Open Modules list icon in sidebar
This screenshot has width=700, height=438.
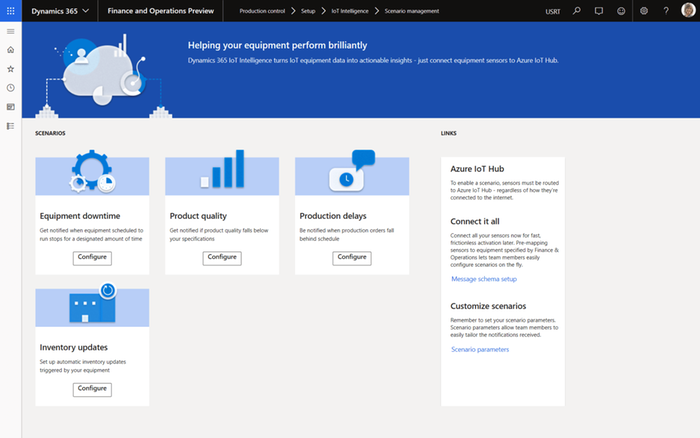click(10, 126)
